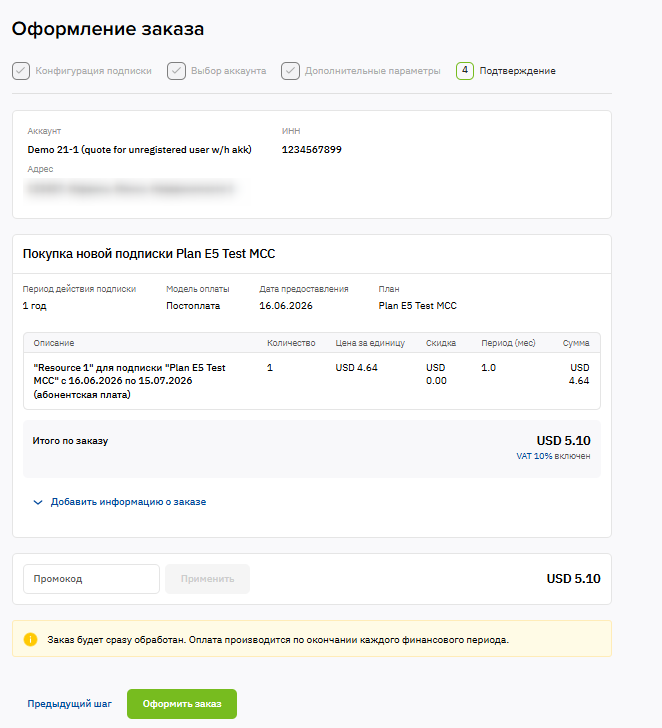This screenshot has height=728, width=662.
Task: Click the checkmark icon beside Конфигурация подписки
Action: tap(21, 71)
